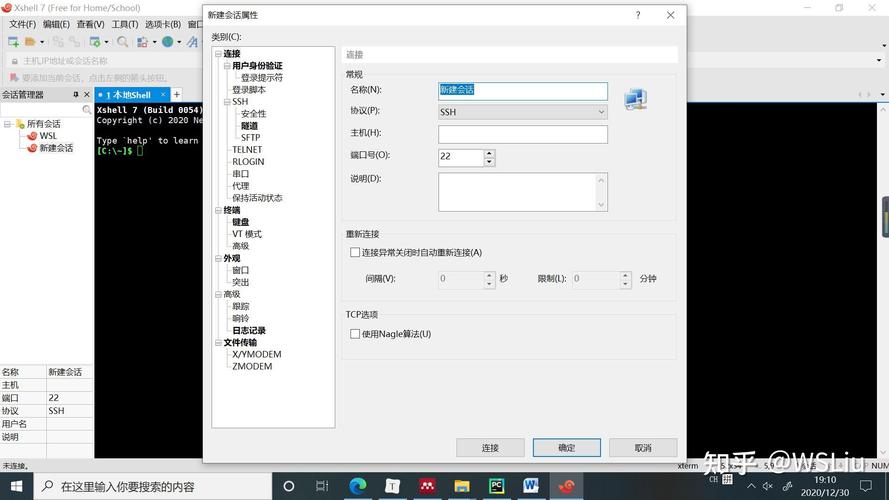
Task: Increase port number with up arrow
Action: point(489,153)
